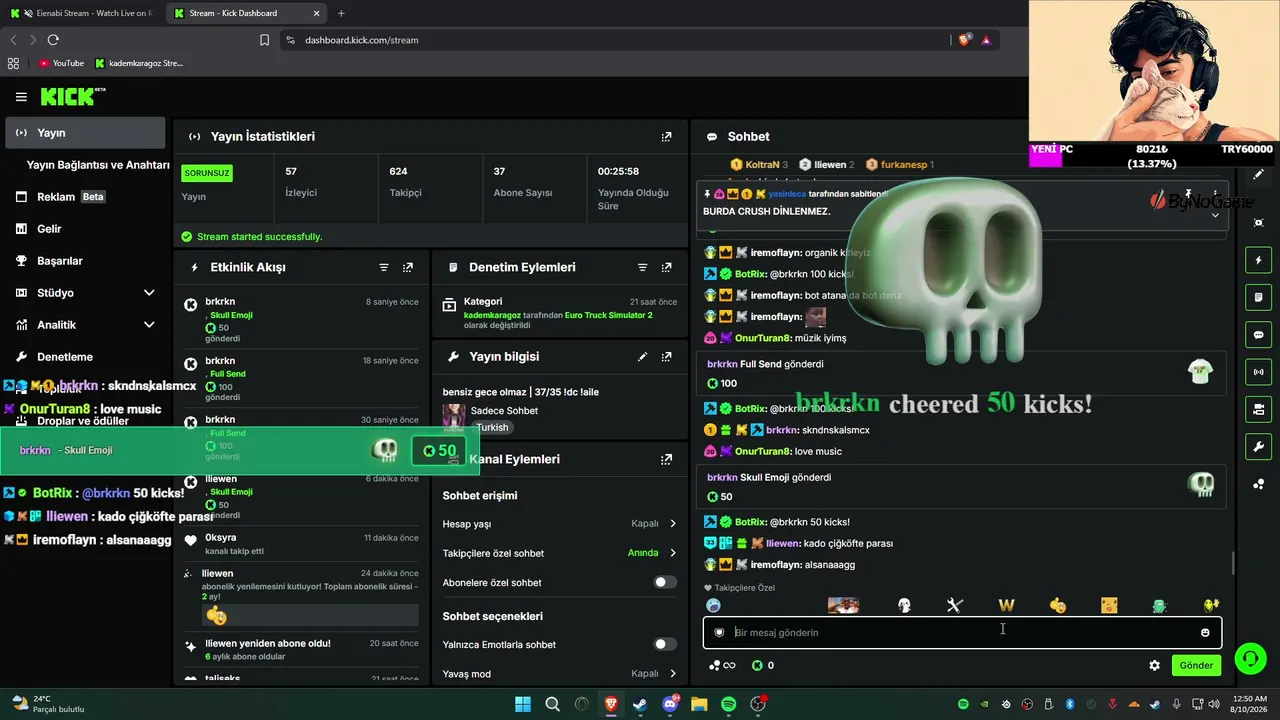Screen dimensions: 1280x720
Task: Open File Explorer from the taskbar
Action: pos(699,704)
